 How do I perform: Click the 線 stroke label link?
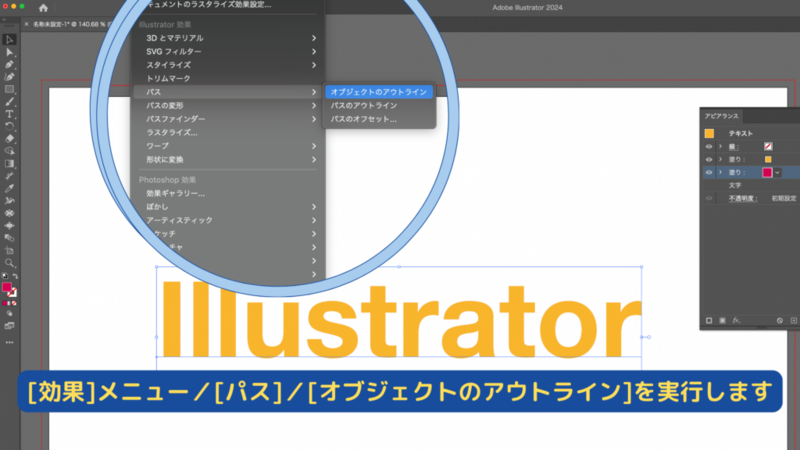pyautogui.click(x=734, y=146)
